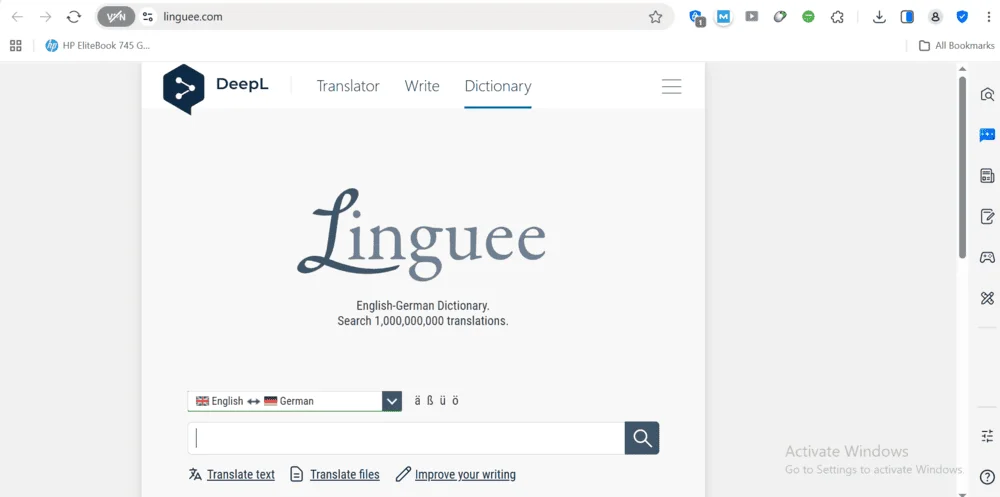Click the DeepL brand name text
The image size is (1000, 497).
tap(242, 84)
